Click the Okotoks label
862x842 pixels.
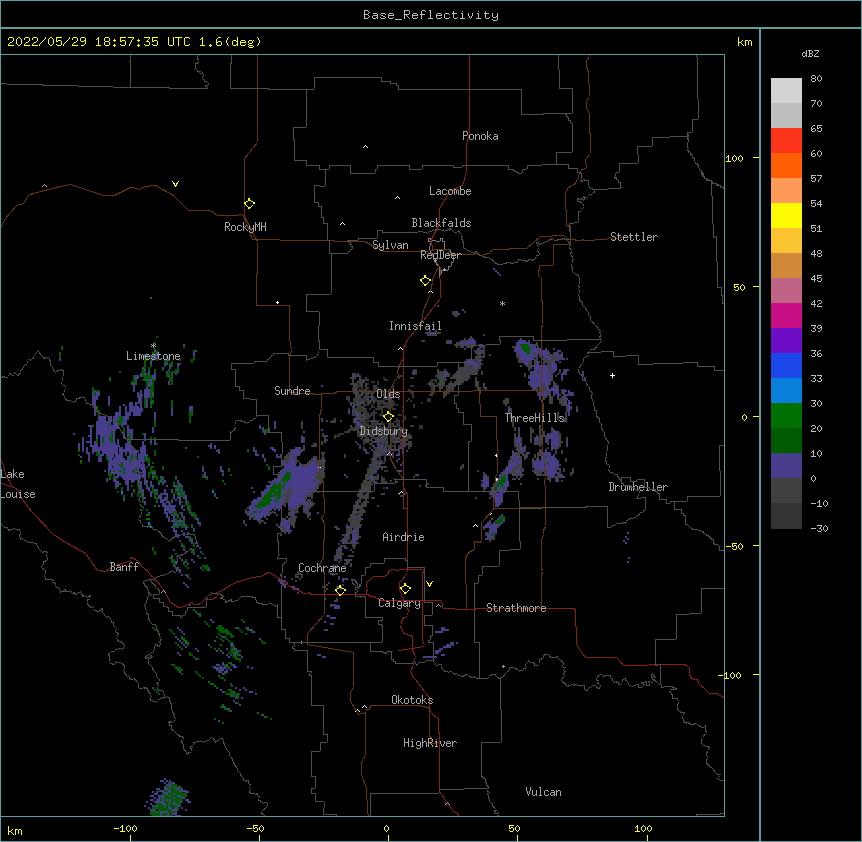coord(412,700)
